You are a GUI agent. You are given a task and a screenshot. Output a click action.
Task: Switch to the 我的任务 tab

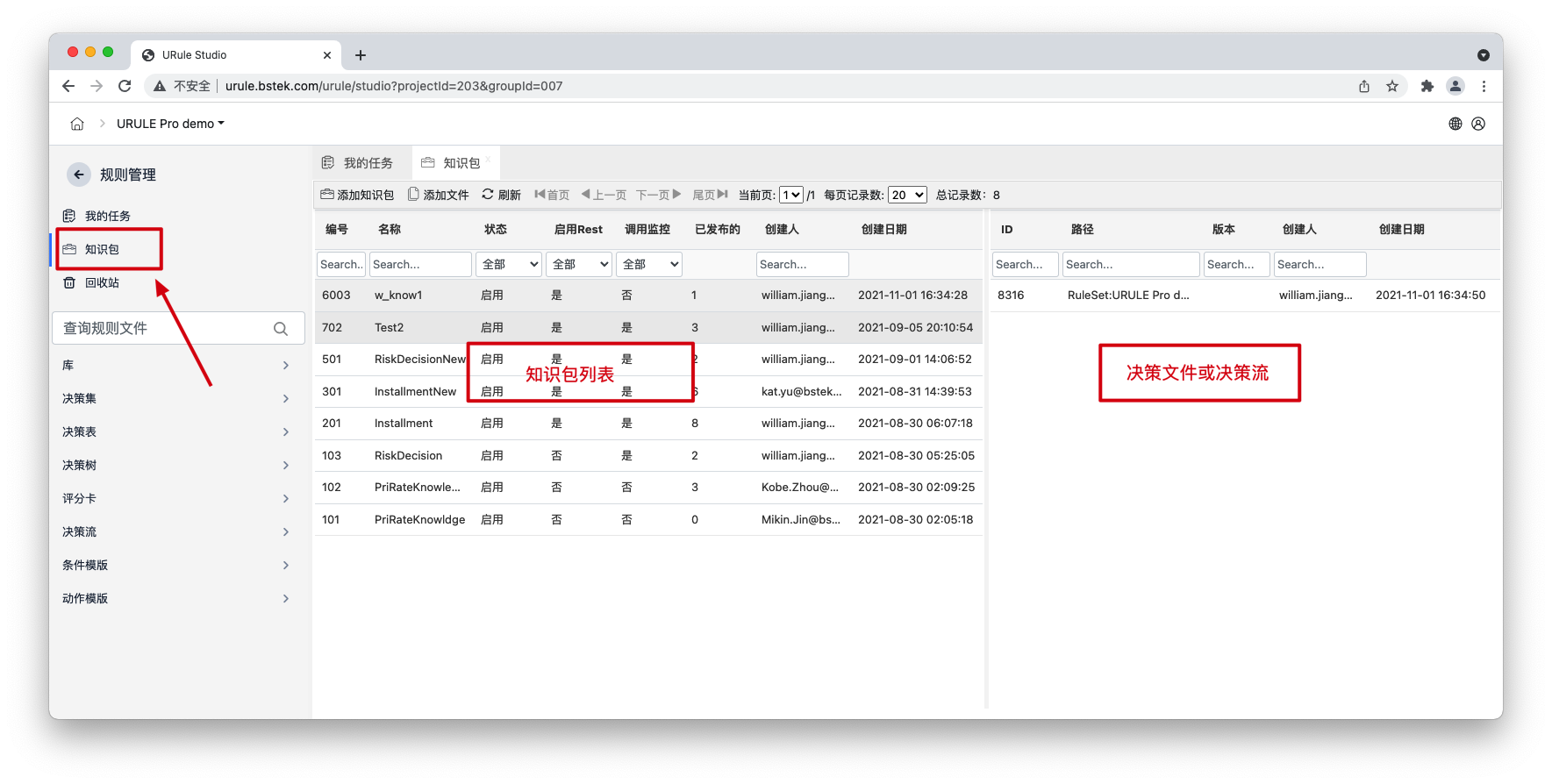pos(358,163)
